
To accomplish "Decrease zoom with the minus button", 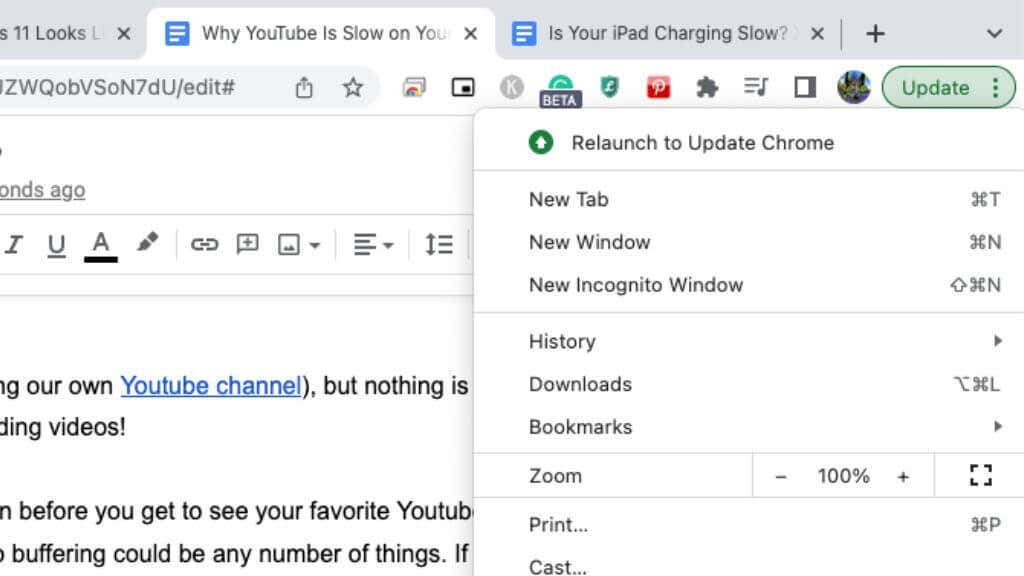I will pos(780,477).
